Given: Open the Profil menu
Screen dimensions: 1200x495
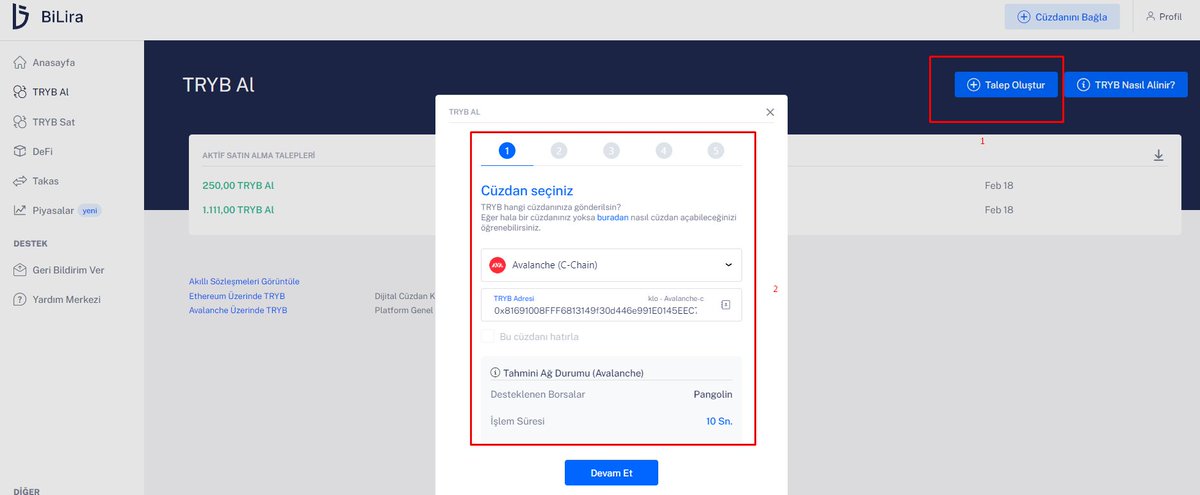Looking at the screenshot, I should point(1164,17).
